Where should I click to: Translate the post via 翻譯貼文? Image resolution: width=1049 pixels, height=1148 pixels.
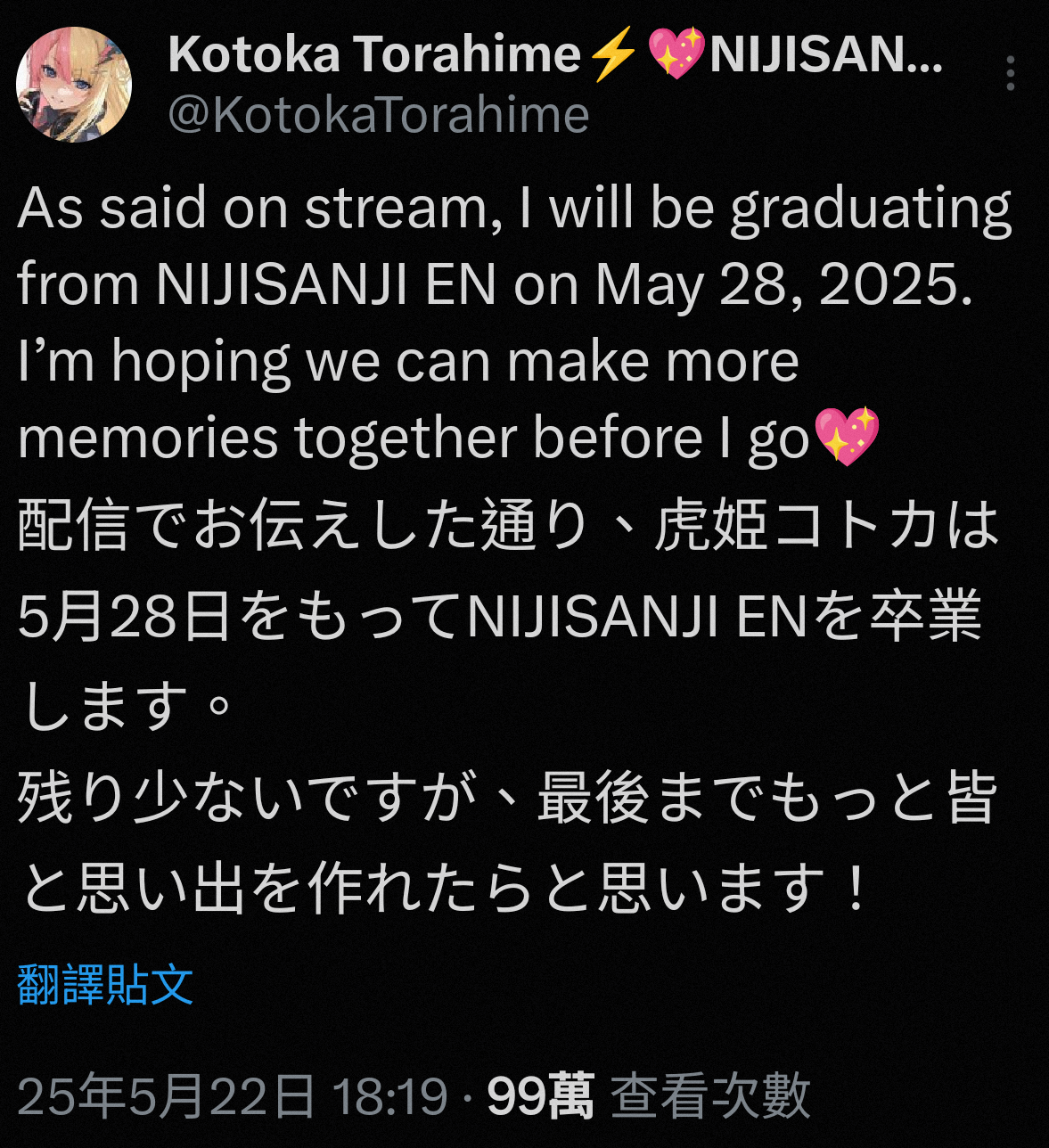105,985
